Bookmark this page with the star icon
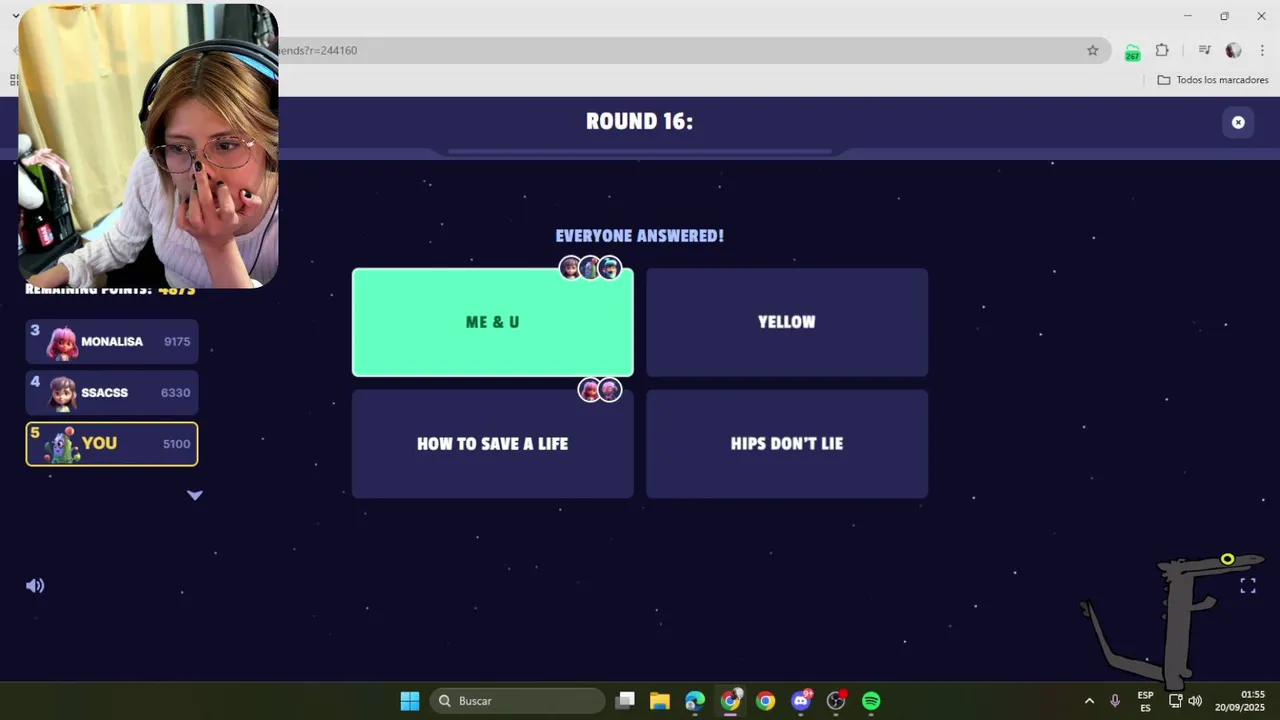The width and height of the screenshot is (1280, 720). 1093,50
